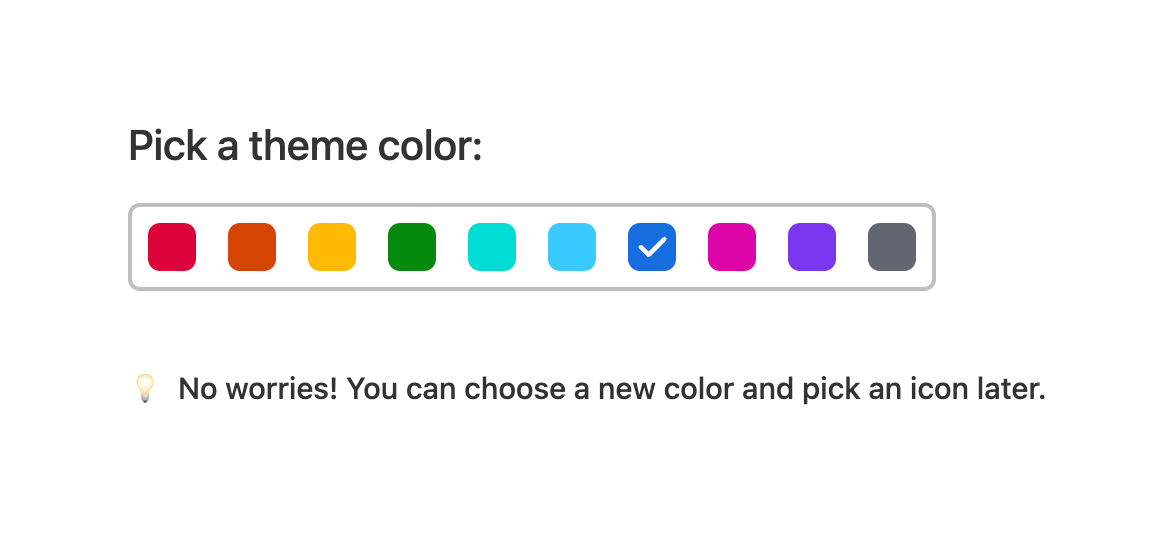Pick the gray theme color swatch
The image size is (1173, 533).
(x=892, y=247)
